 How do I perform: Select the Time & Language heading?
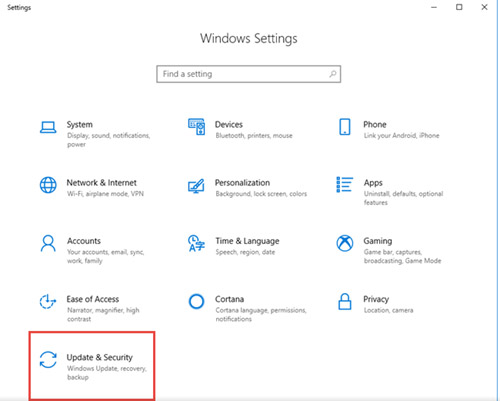tap(247, 241)
